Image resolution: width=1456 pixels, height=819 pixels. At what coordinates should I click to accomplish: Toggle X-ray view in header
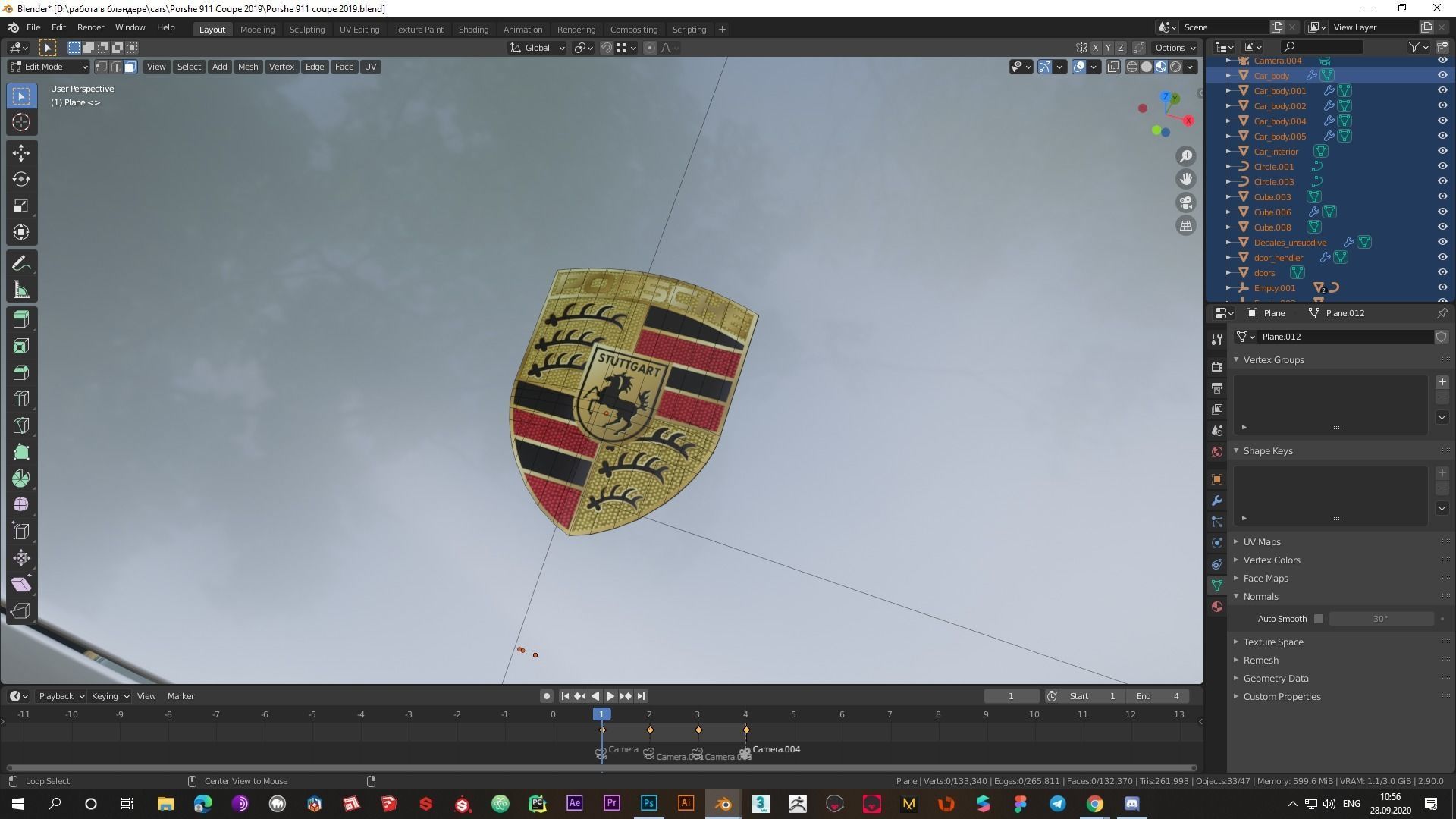pyautogui.click(x=1112, y=67)
